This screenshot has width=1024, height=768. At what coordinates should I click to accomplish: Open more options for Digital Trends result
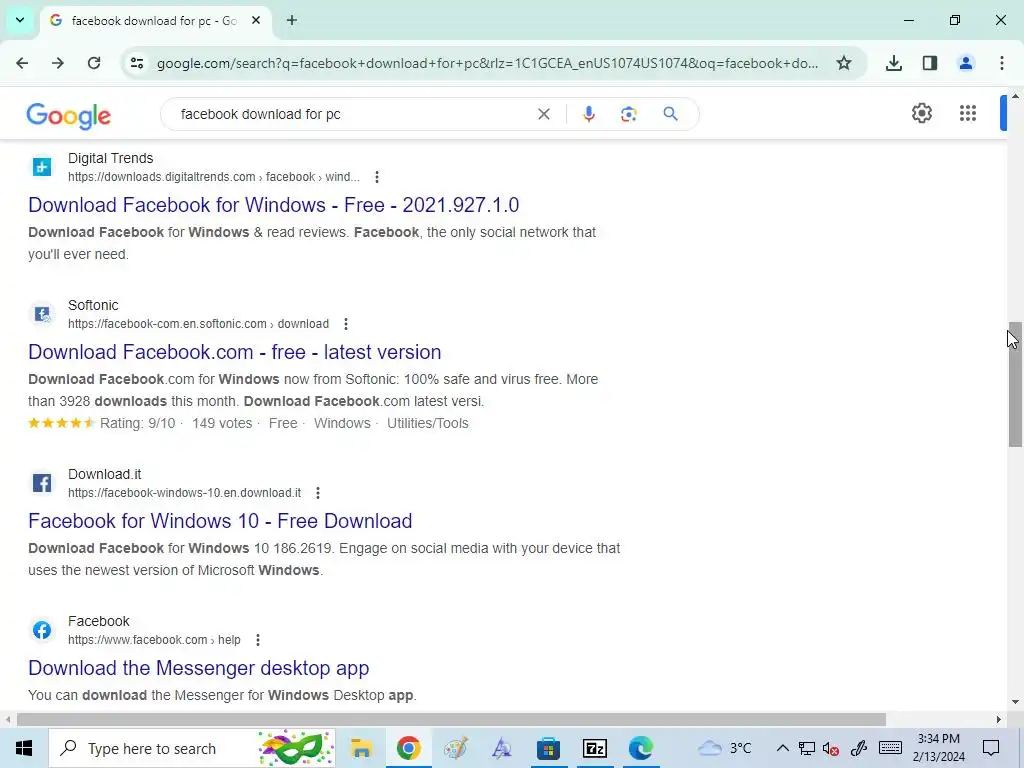pyautogui.click(x=377, y=177)
